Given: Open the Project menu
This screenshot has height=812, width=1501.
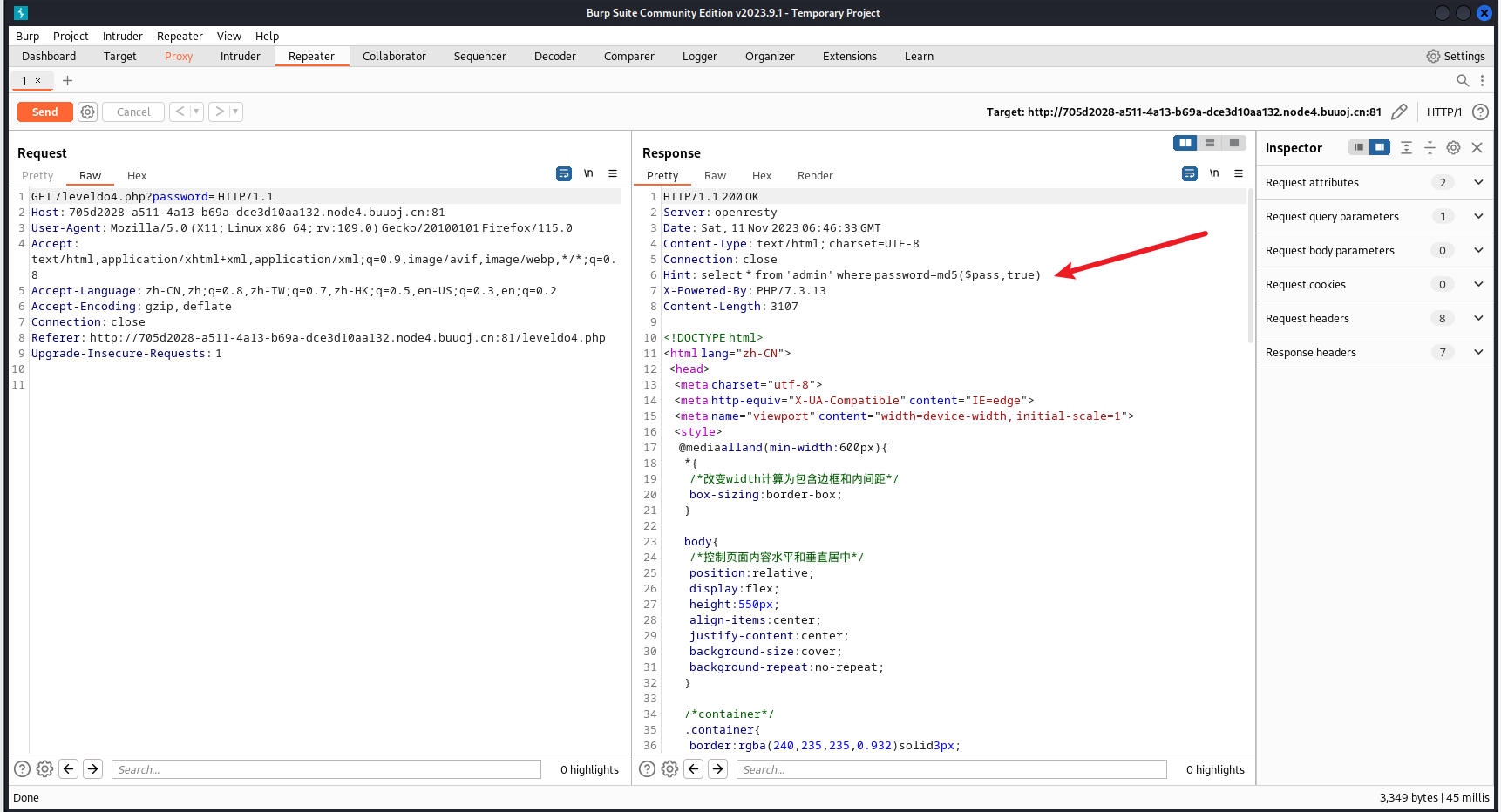Looking at the screenshot, I should (x=71, y=36).
